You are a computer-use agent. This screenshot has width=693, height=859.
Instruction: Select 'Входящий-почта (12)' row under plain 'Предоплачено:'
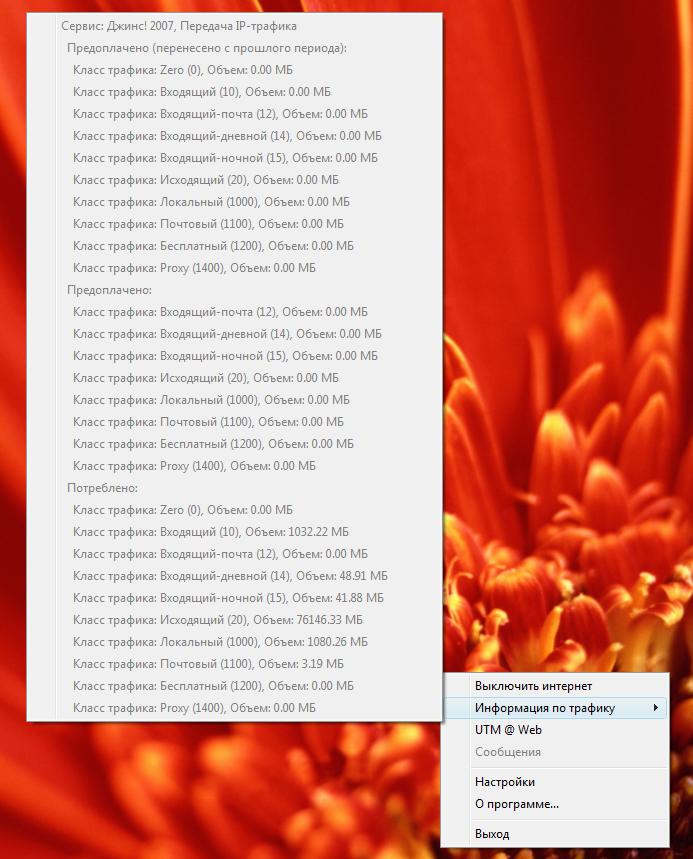[x=234, y=312]
